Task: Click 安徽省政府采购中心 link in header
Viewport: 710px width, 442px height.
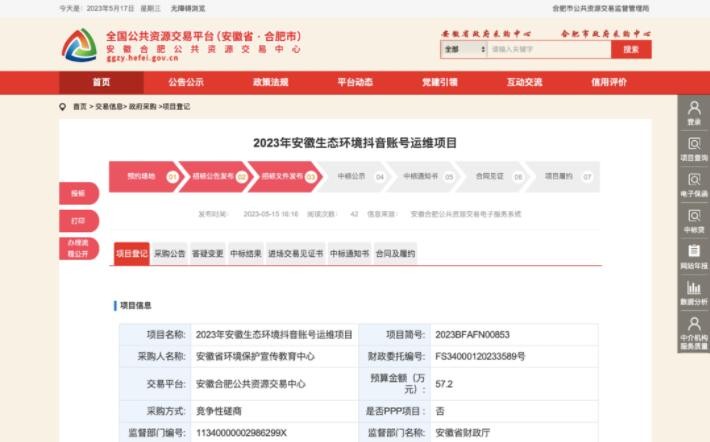Action: click(x=486, y=34)
